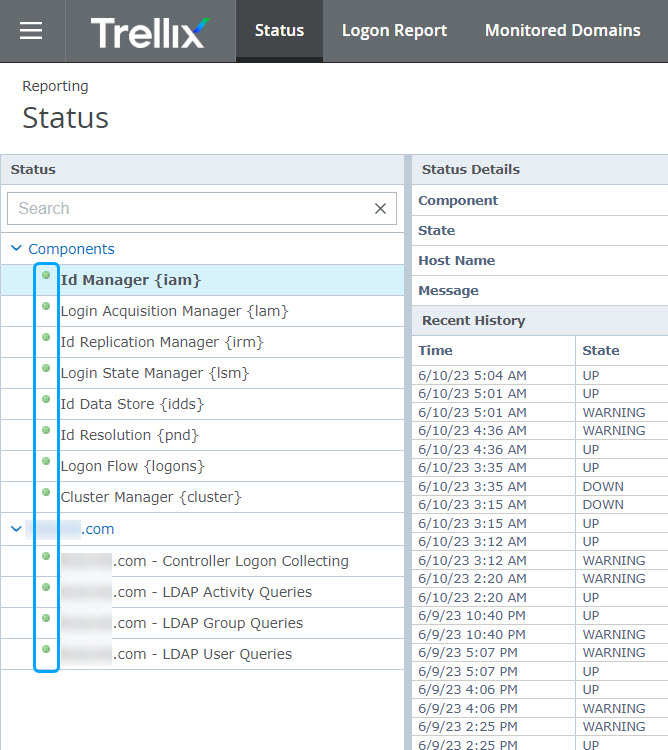Click the Status Details panel header
Viewport: 668px width, 750px height.
click(x=540, y=170)
